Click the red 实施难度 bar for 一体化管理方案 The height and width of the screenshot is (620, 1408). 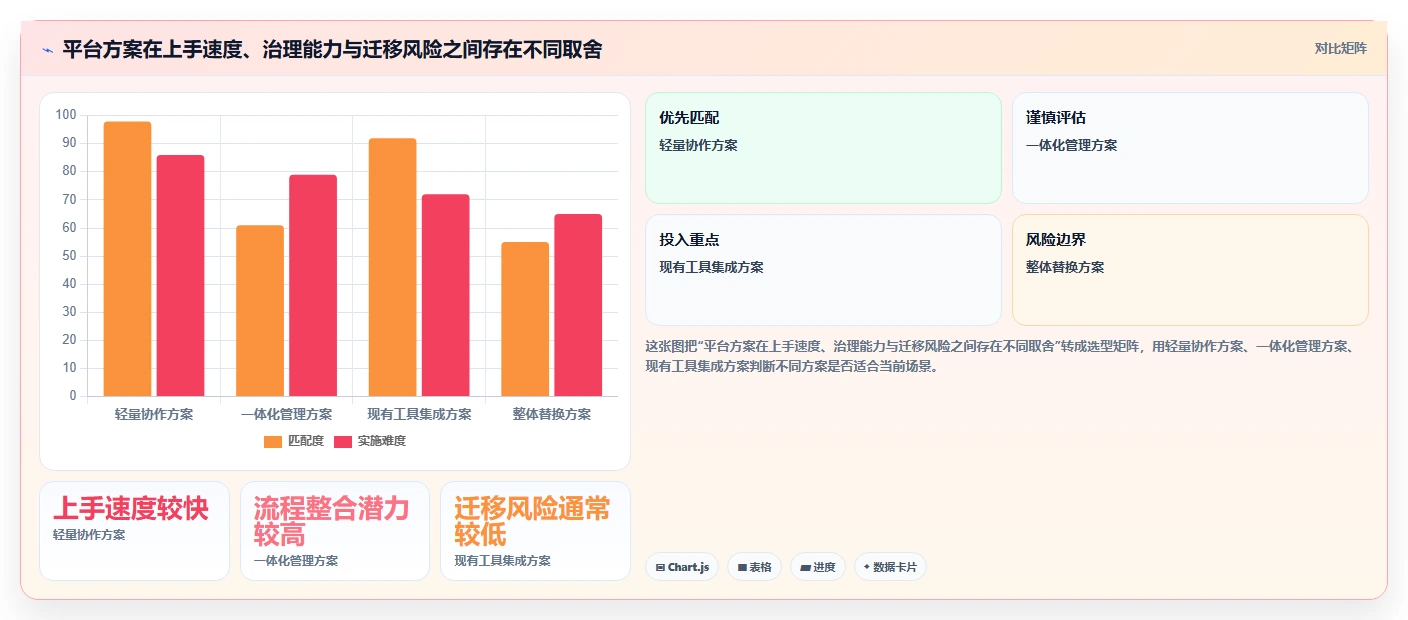pyautogui.click(x=313, y=286)
